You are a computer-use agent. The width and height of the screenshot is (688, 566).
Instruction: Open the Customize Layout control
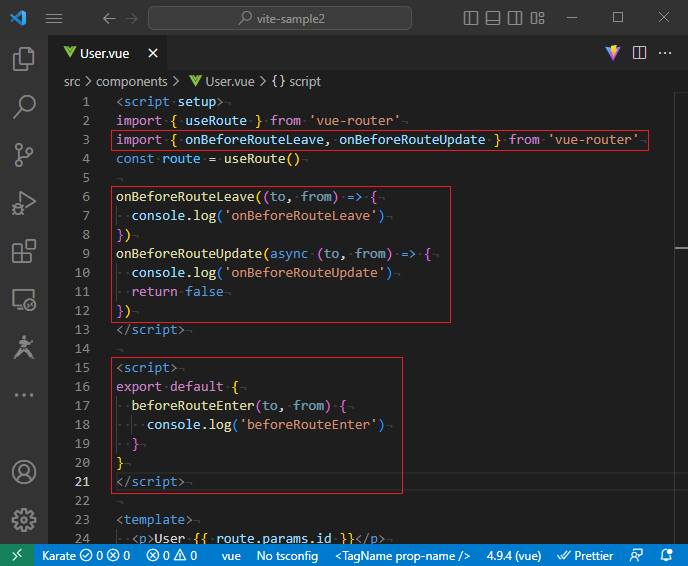537,18
